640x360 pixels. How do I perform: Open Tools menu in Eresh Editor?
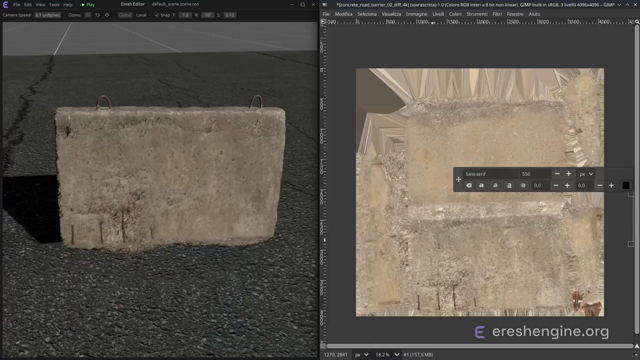click(x=54, y=5)
